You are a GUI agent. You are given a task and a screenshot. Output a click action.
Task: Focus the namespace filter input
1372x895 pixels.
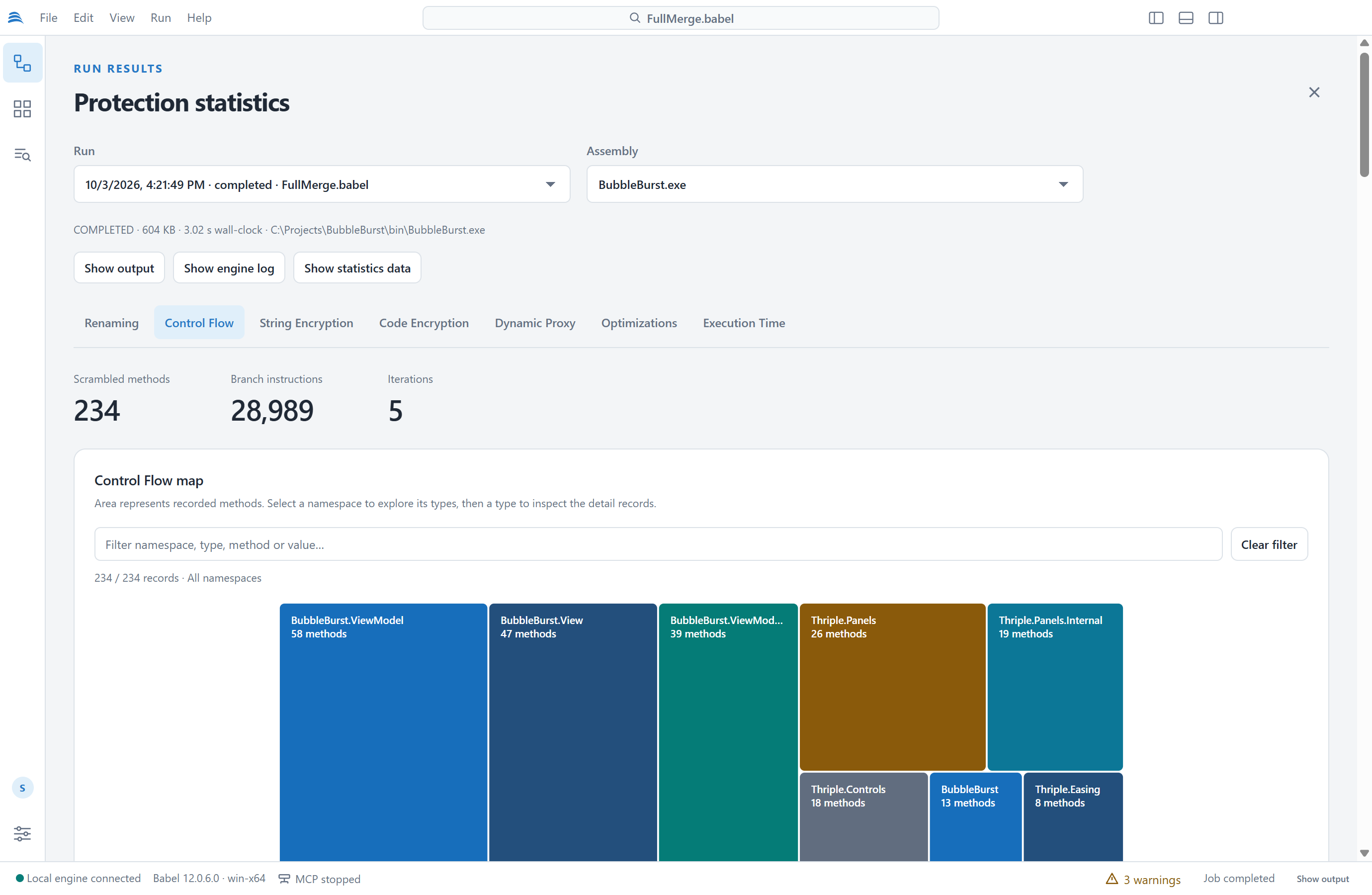(x=658, y=544)
